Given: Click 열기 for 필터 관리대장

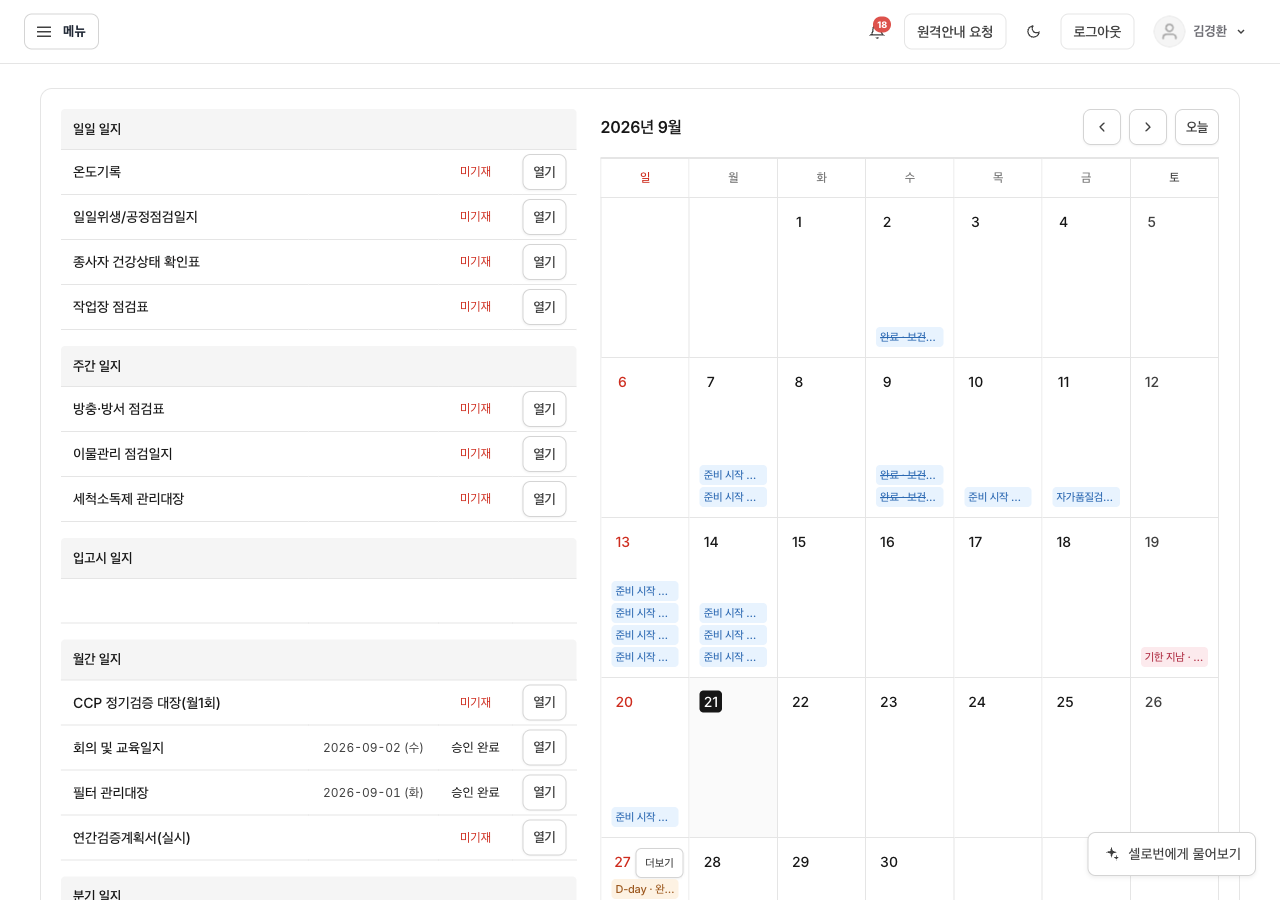Looking at the screenshot, I should [x=544, y=792].
